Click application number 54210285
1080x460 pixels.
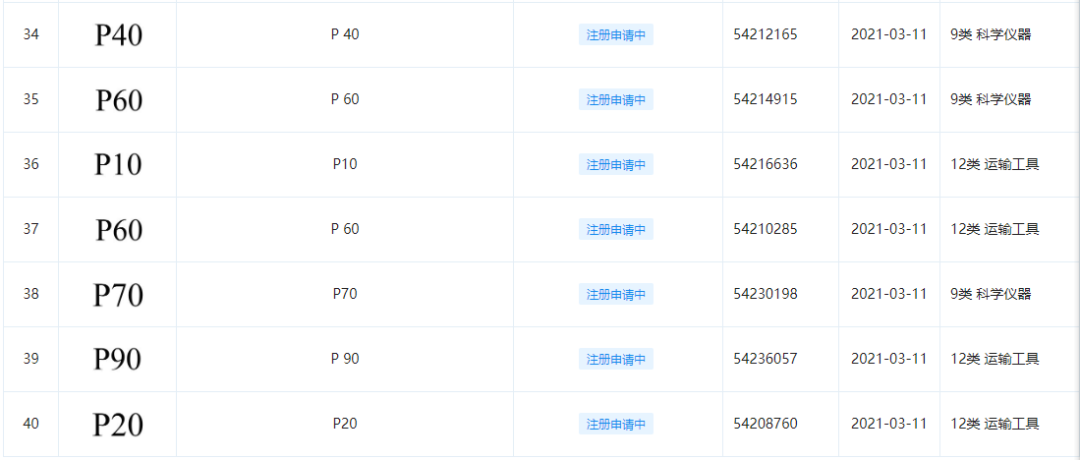tap(765, 229)
